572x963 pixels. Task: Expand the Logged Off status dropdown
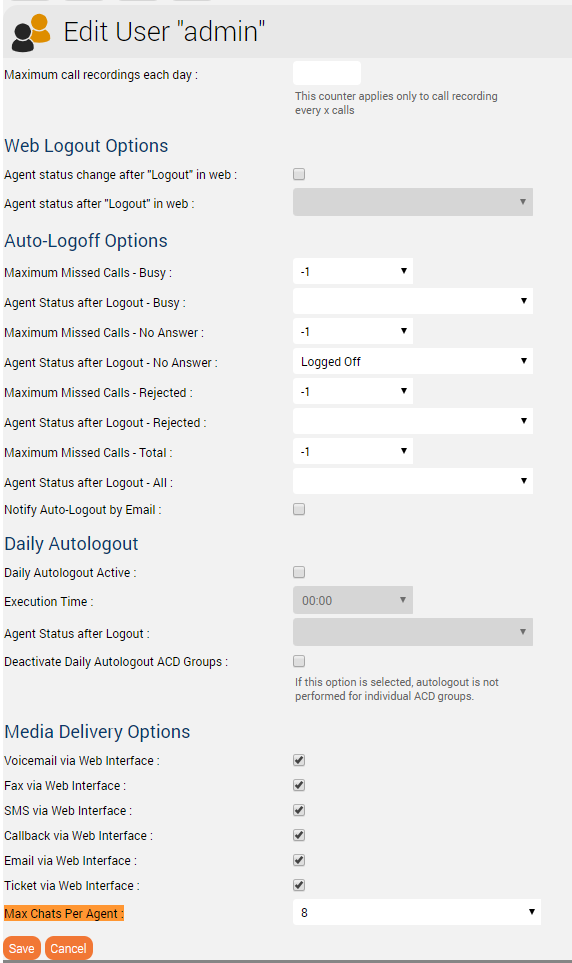413,362
